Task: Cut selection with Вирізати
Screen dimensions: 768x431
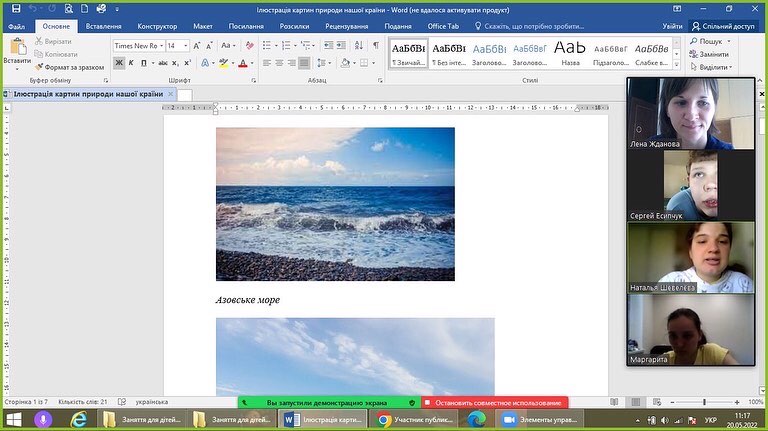Action: point(53,41)
